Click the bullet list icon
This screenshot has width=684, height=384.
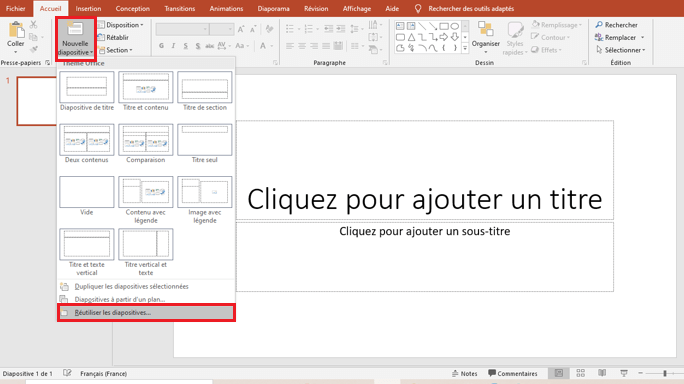pyautogui.click(x=291, y=29)
